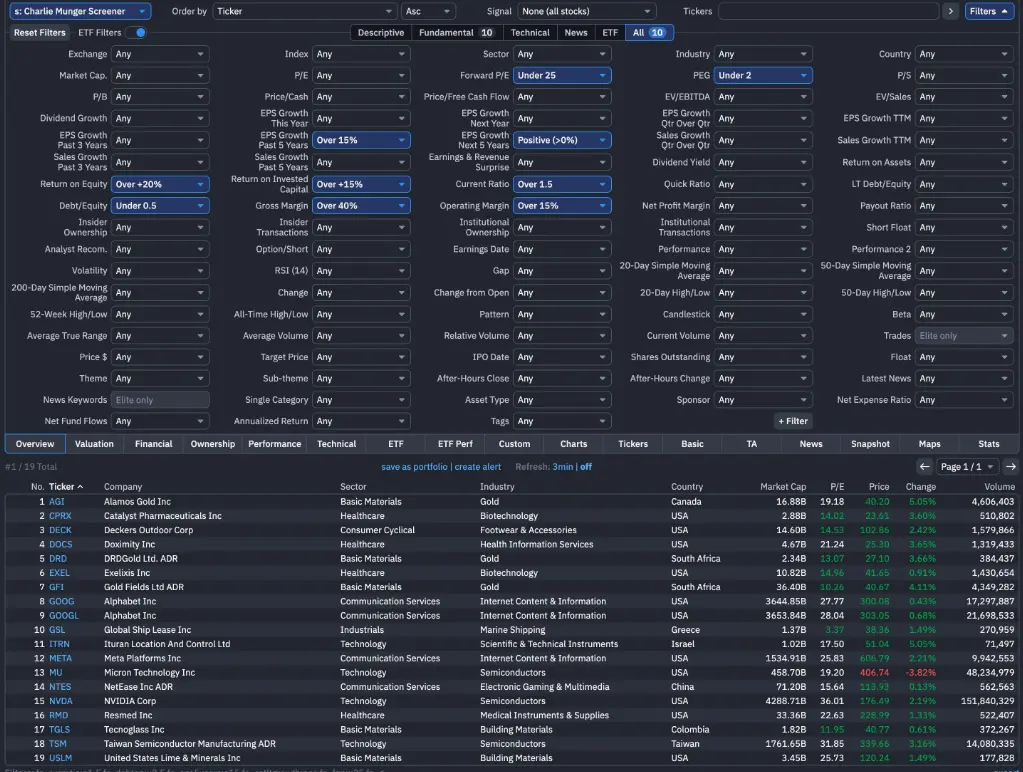Open the Sector filter dropdown

[562, 54]
